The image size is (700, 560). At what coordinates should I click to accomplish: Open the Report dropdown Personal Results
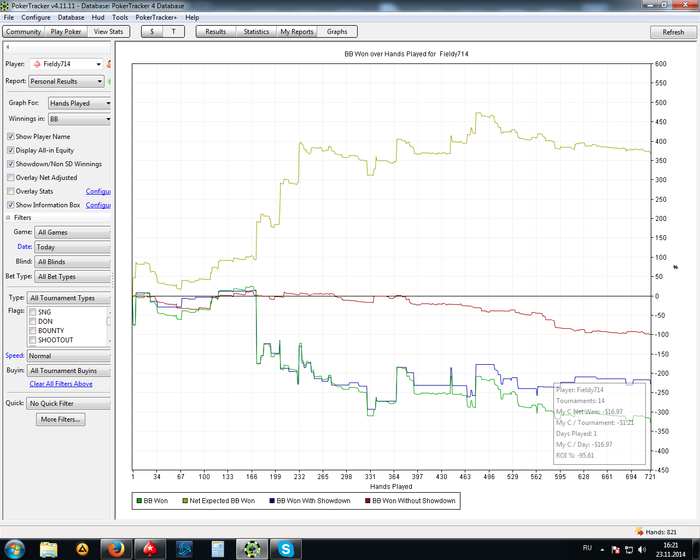(66, 81)
